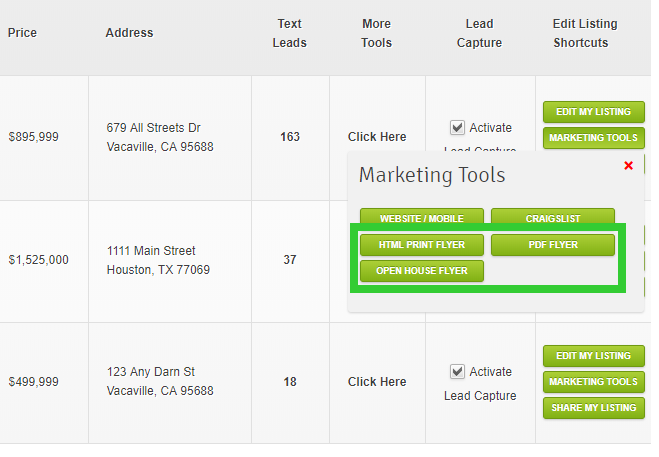Open Marketing Tools for 679 All Streets Dr
The height and width of the screenshot is (457, 659).
pos(593,138)
